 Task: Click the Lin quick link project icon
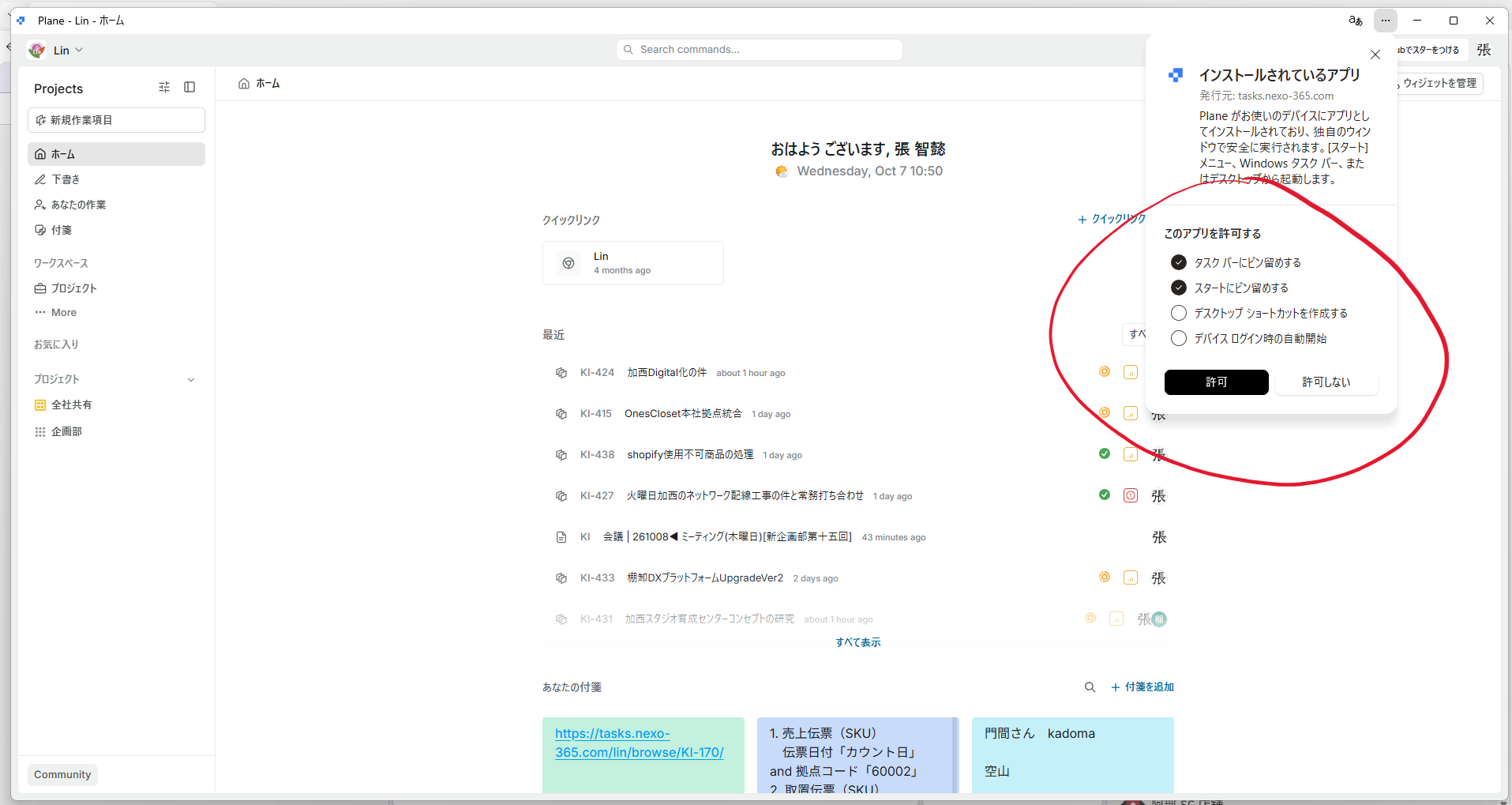(x=568, y=263)
